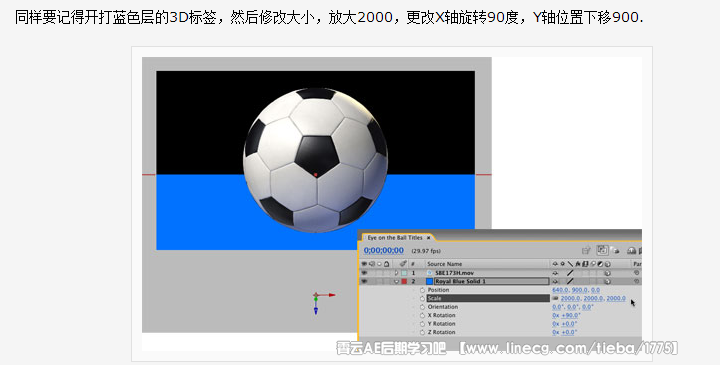720x365 pixels.
Task: Click the Scale property stopwatch
Action: (422, 298)
